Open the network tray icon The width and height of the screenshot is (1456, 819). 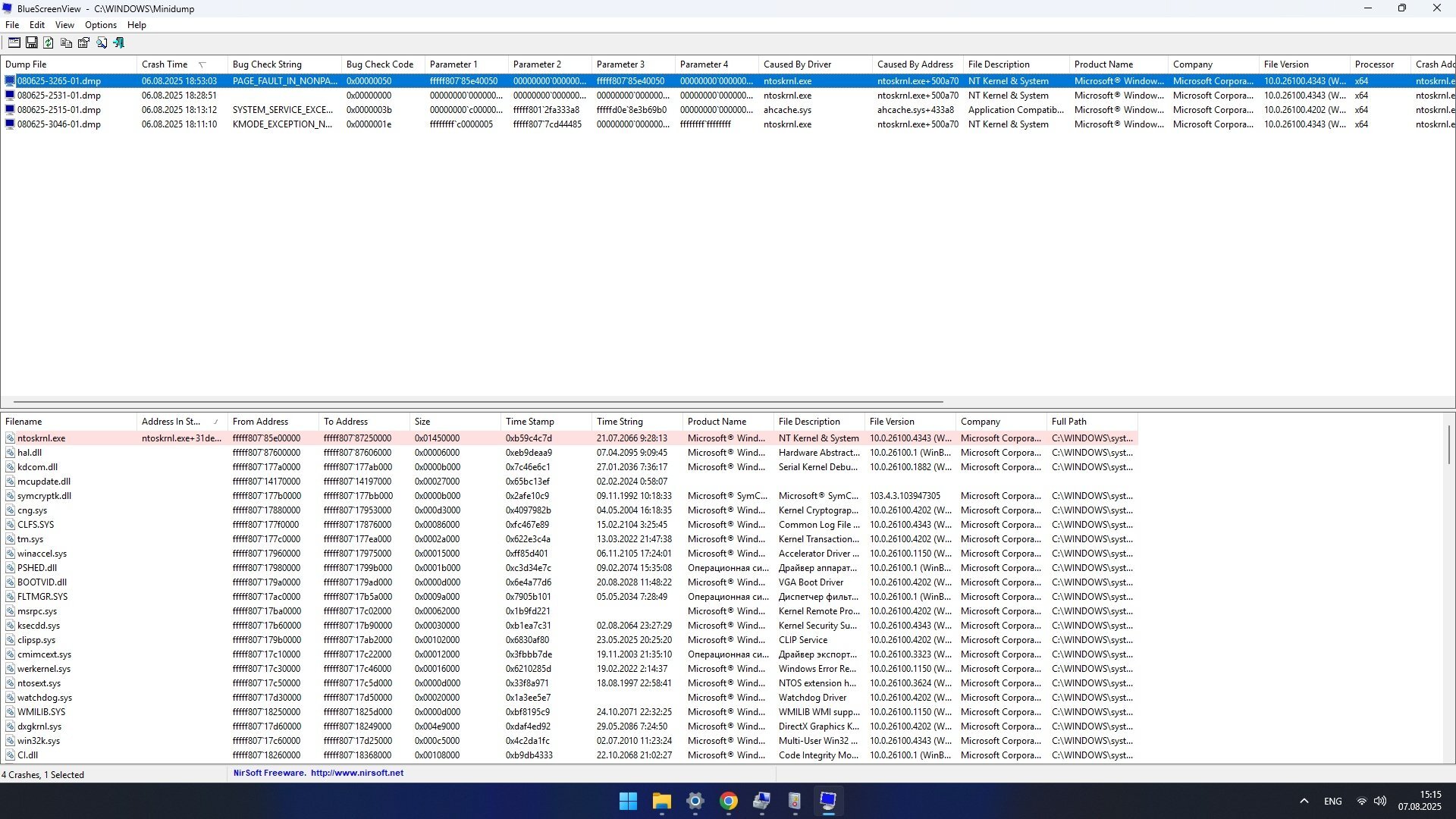pyautogui.click(x=1361, y=801)
